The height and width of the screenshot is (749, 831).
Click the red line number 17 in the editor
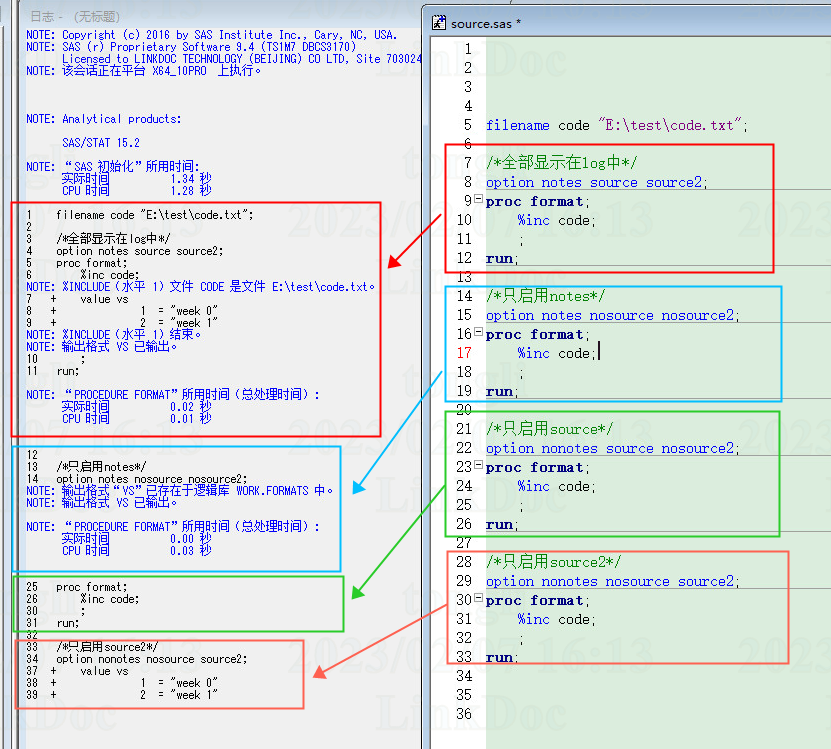464,353
